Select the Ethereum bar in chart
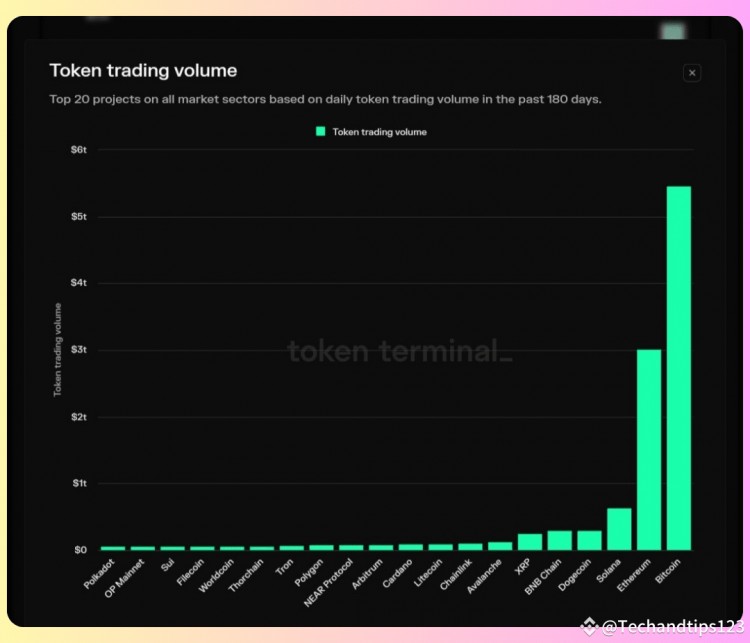 (x=648, y=449)
